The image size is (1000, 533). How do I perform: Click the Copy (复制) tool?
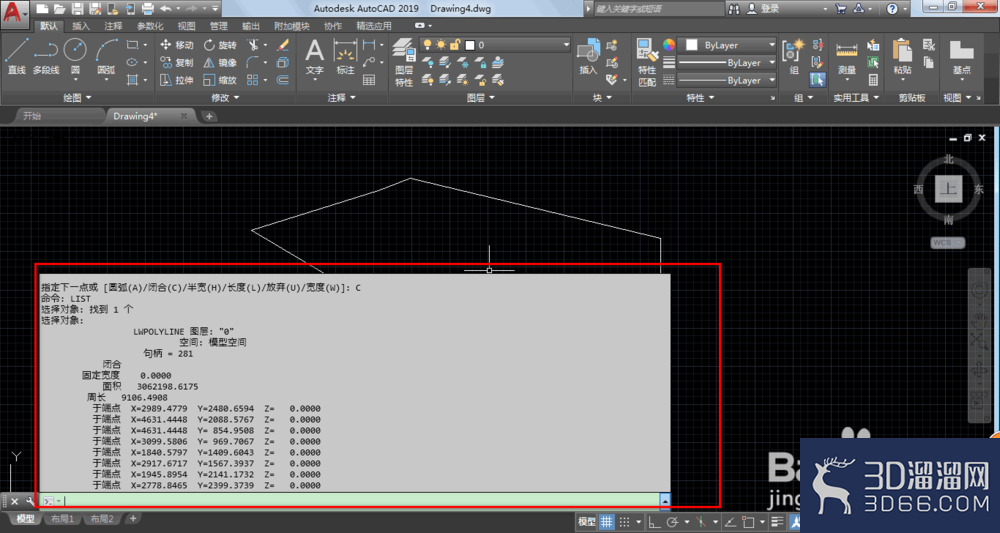[x=177, y=62]
